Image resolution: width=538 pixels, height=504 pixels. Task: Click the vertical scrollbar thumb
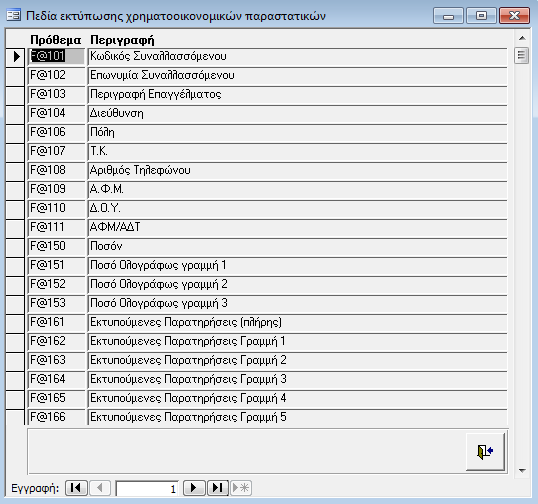[522, 55]
